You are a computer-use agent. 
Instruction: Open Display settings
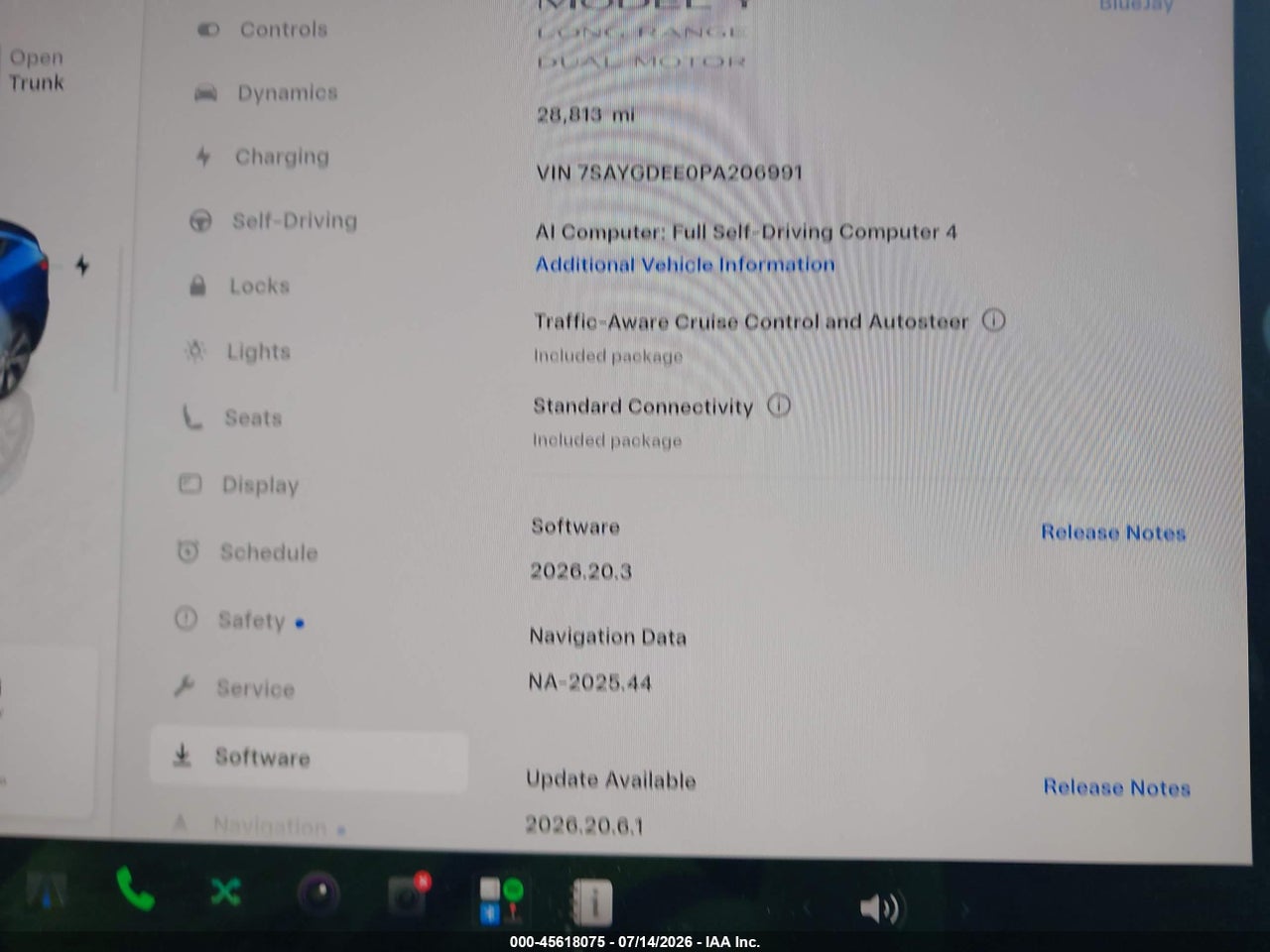coord(238,485)
